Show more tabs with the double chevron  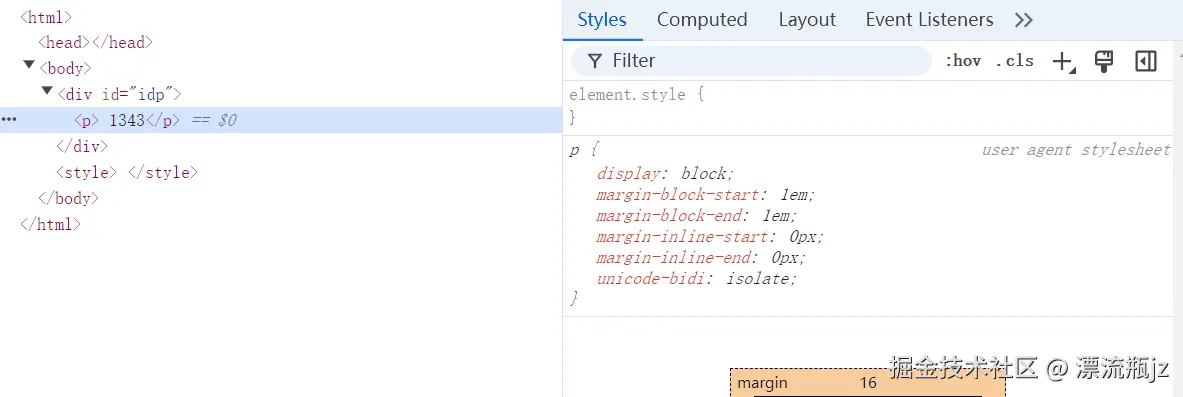click(x=1023, y=20)
